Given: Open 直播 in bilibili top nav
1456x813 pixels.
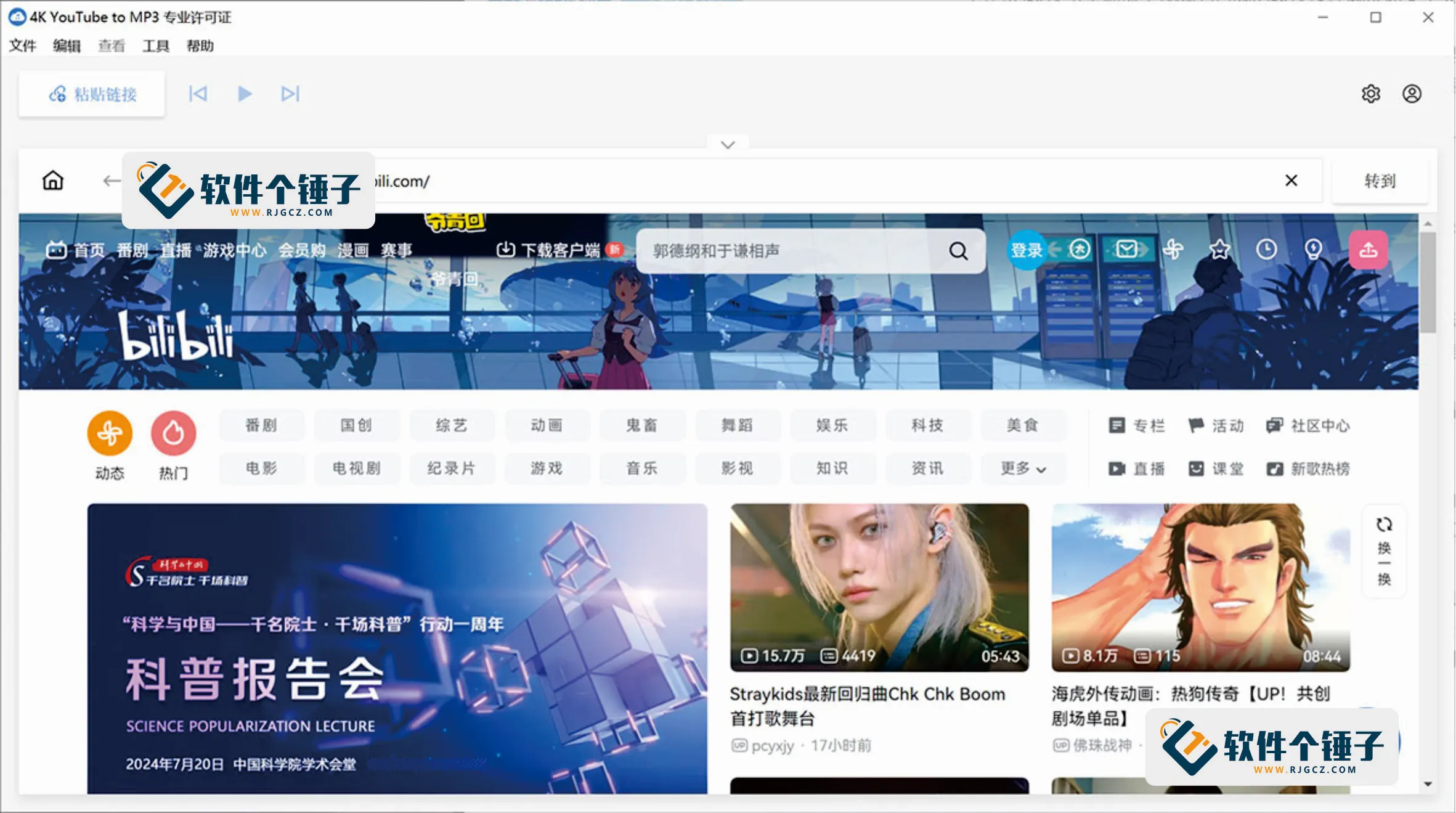Looking at the screenshot, I should tap(176, 250).
